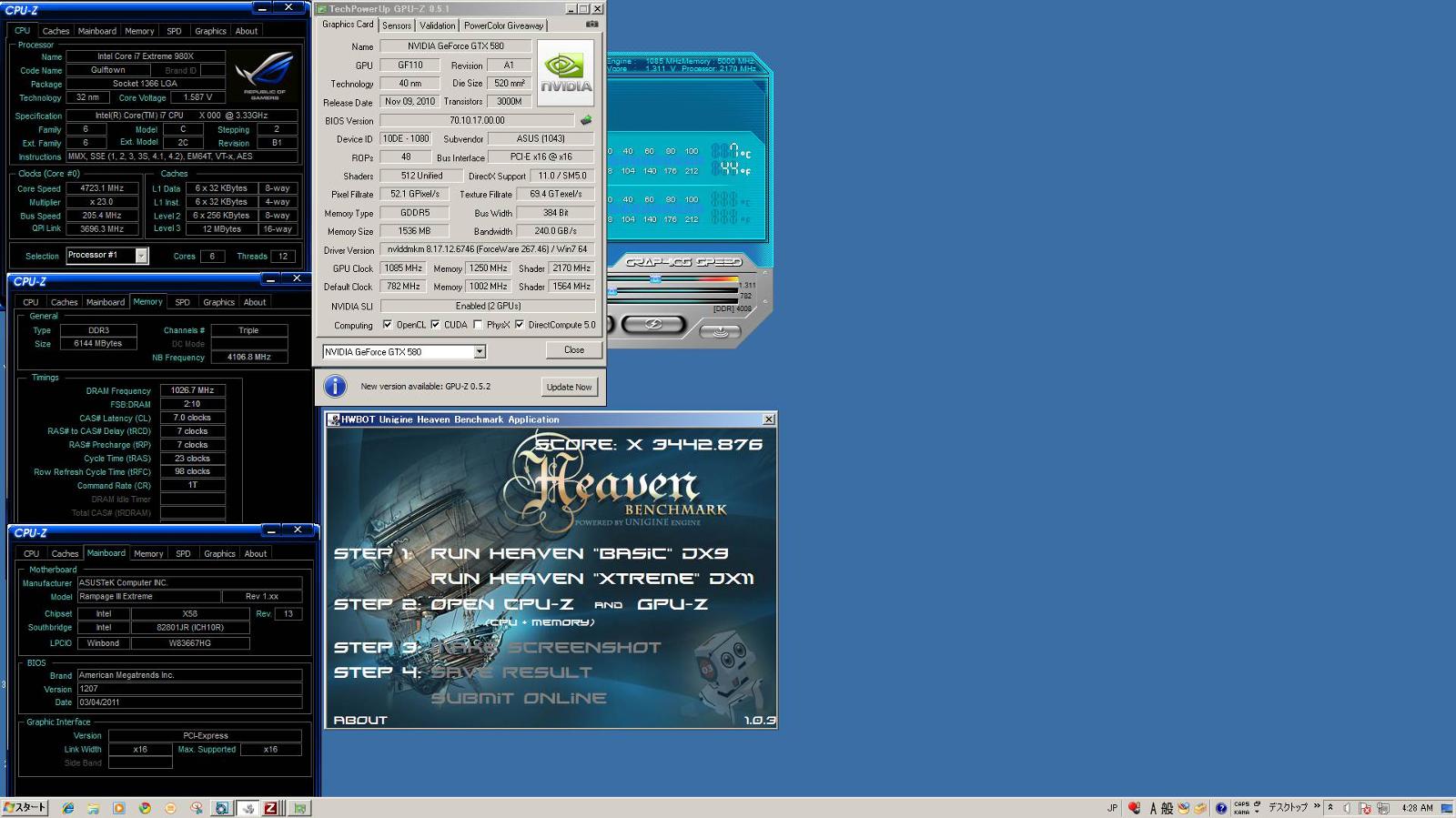Click Open CPU-Z in step 2

pyautogui.click(x=501, y=604)
